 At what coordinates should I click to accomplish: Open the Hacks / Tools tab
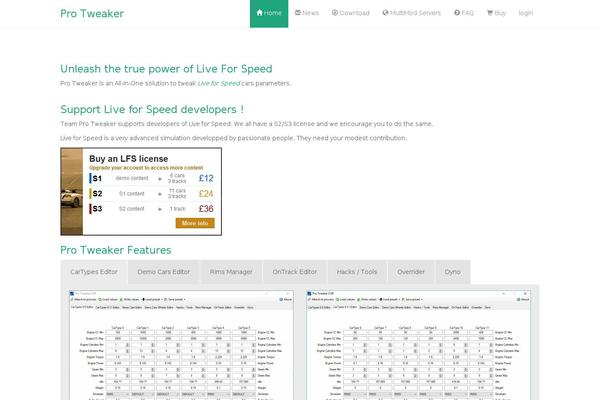pos(357,272)
